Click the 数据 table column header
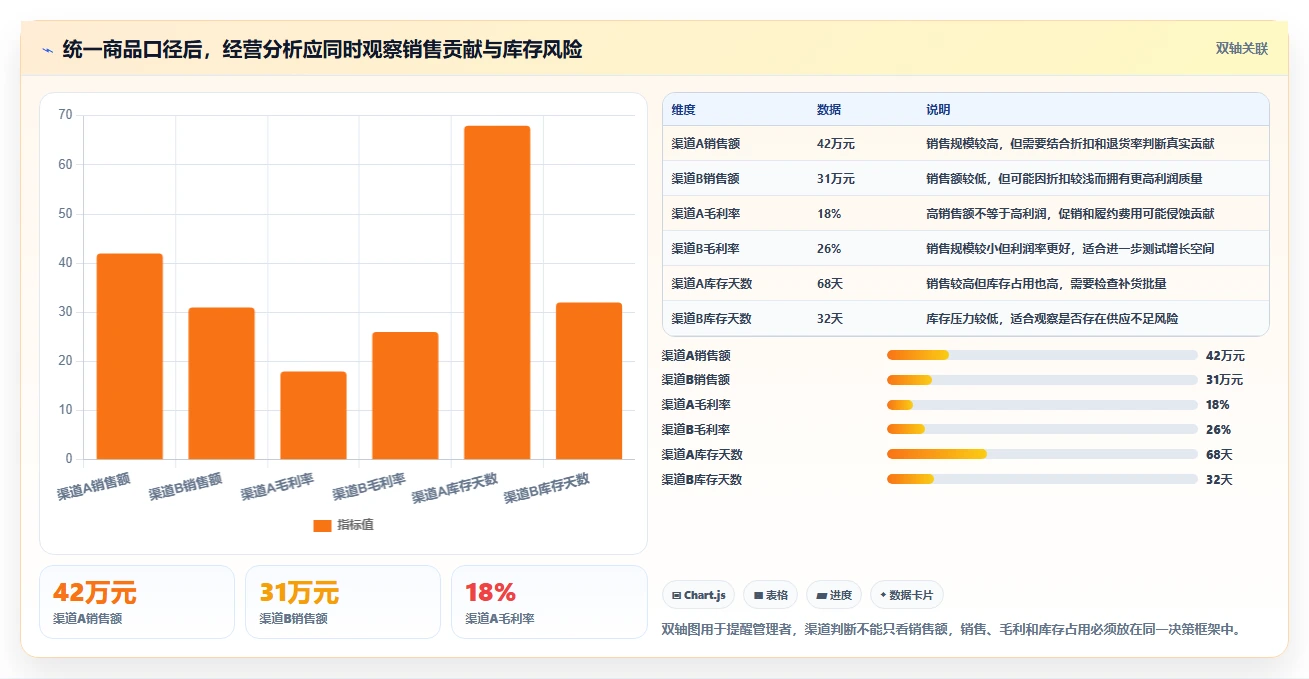Viewport: 1309px width, 679px height. tap(829, 110)
